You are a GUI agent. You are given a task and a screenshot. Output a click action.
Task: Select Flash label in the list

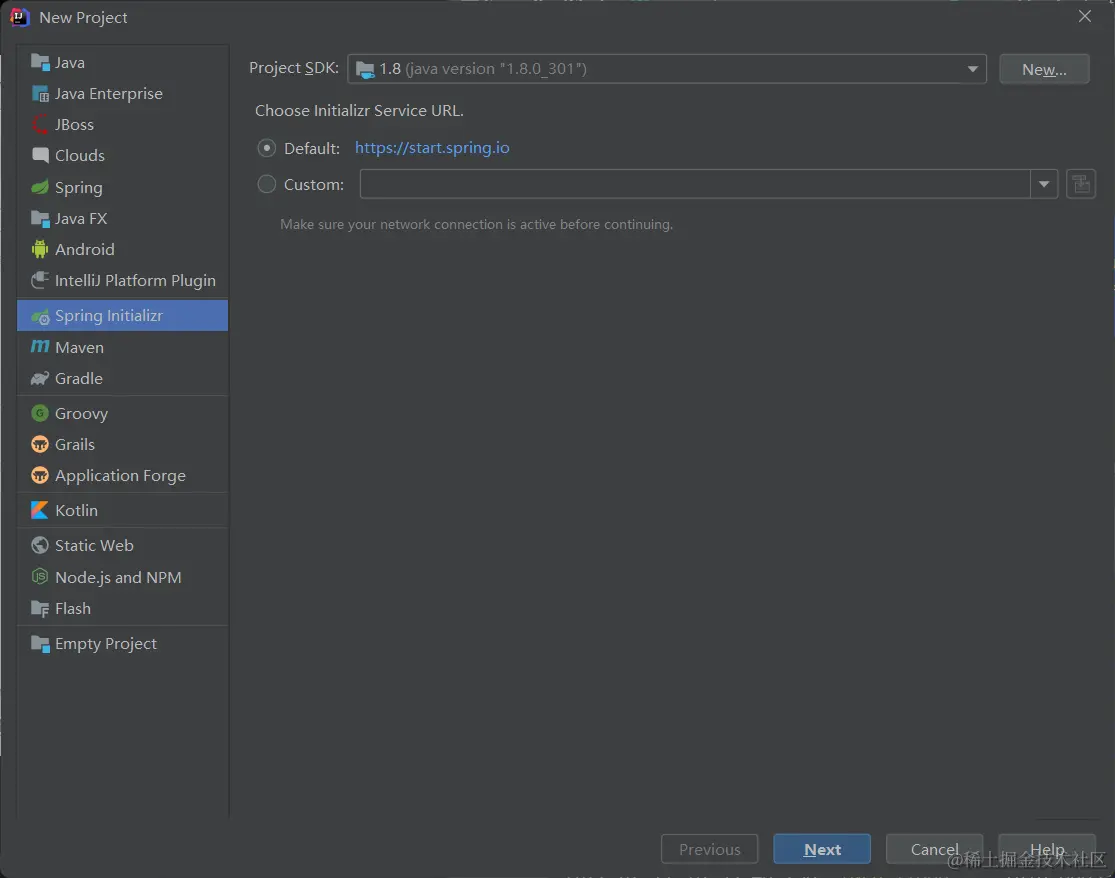point(73,609)
